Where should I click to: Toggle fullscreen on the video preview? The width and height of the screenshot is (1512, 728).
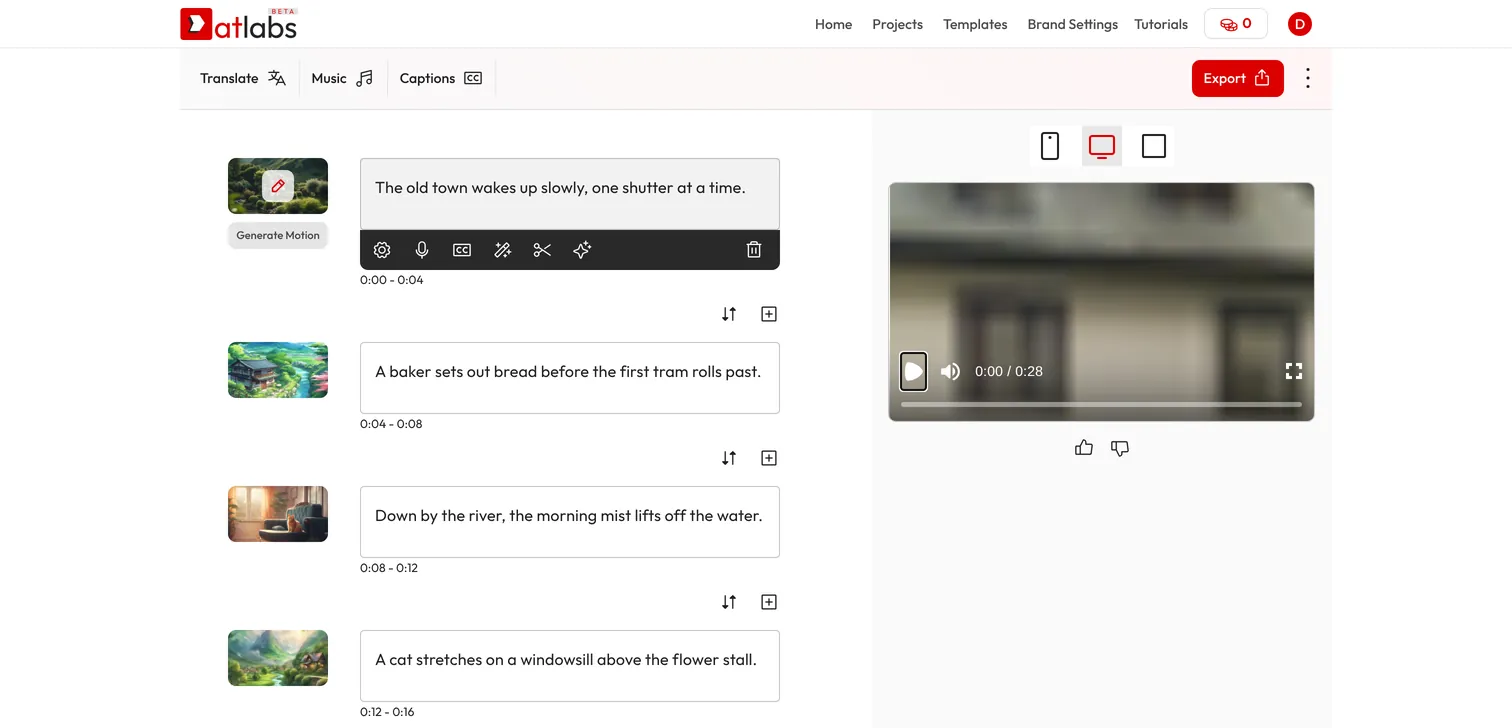click(x=1294, y=371)
